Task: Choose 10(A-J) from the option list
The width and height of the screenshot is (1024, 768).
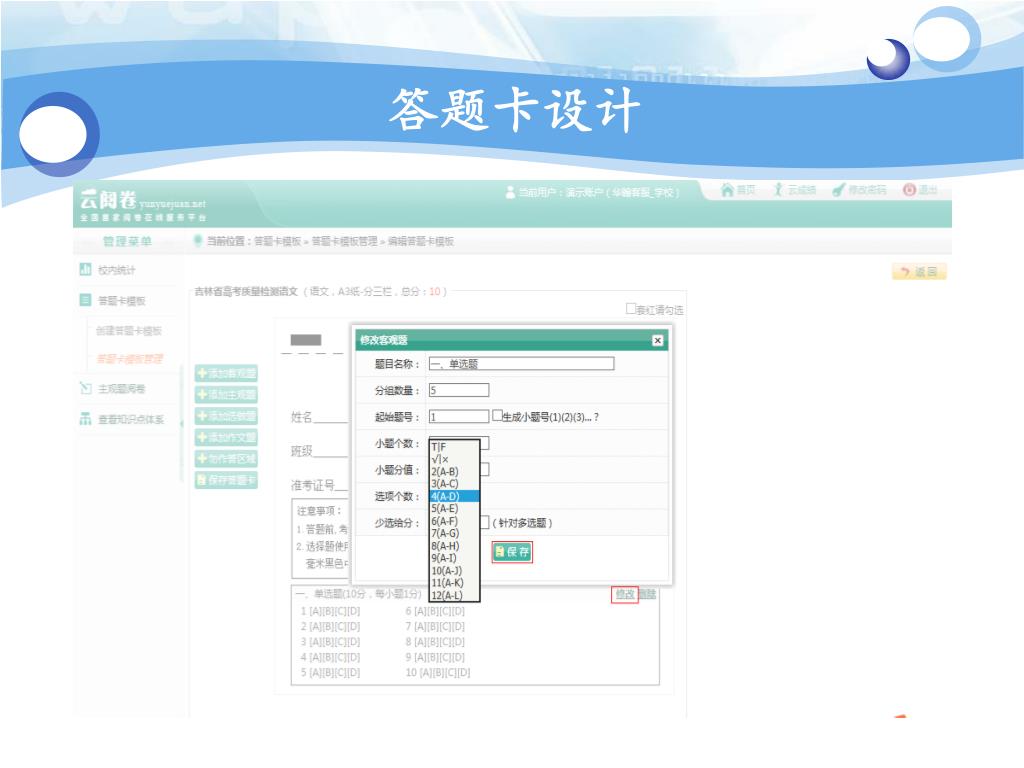Action: coord(454,571)
